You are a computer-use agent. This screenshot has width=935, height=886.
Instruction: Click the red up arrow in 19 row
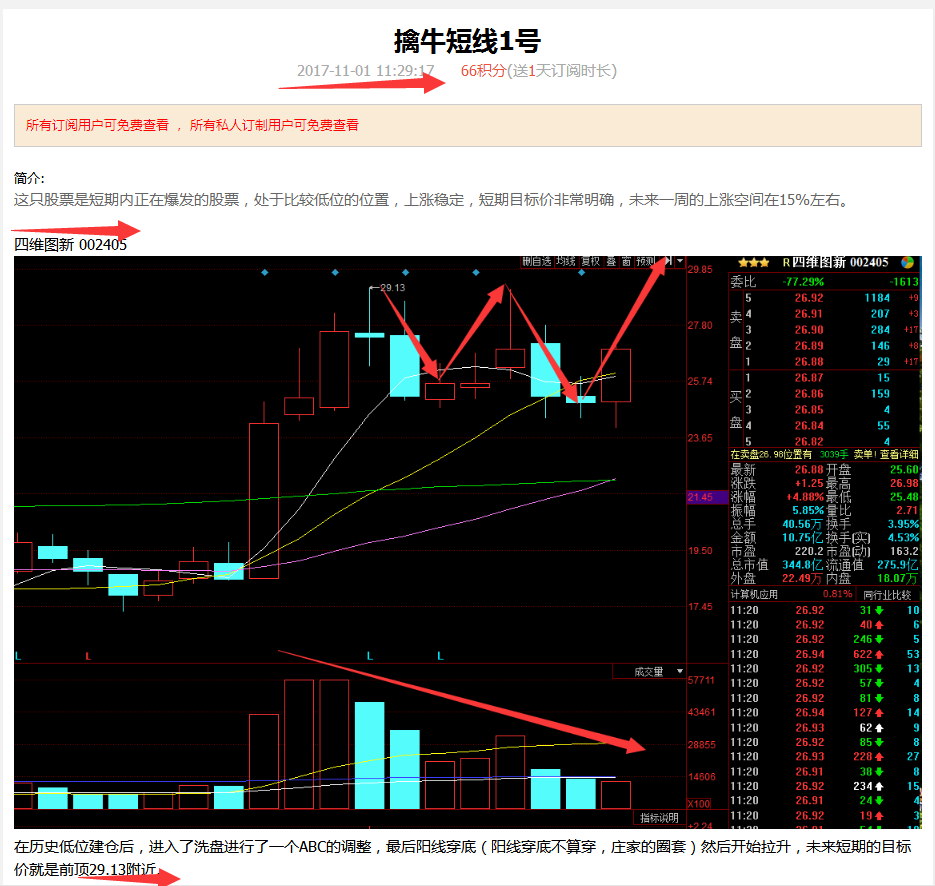(879, 816)
